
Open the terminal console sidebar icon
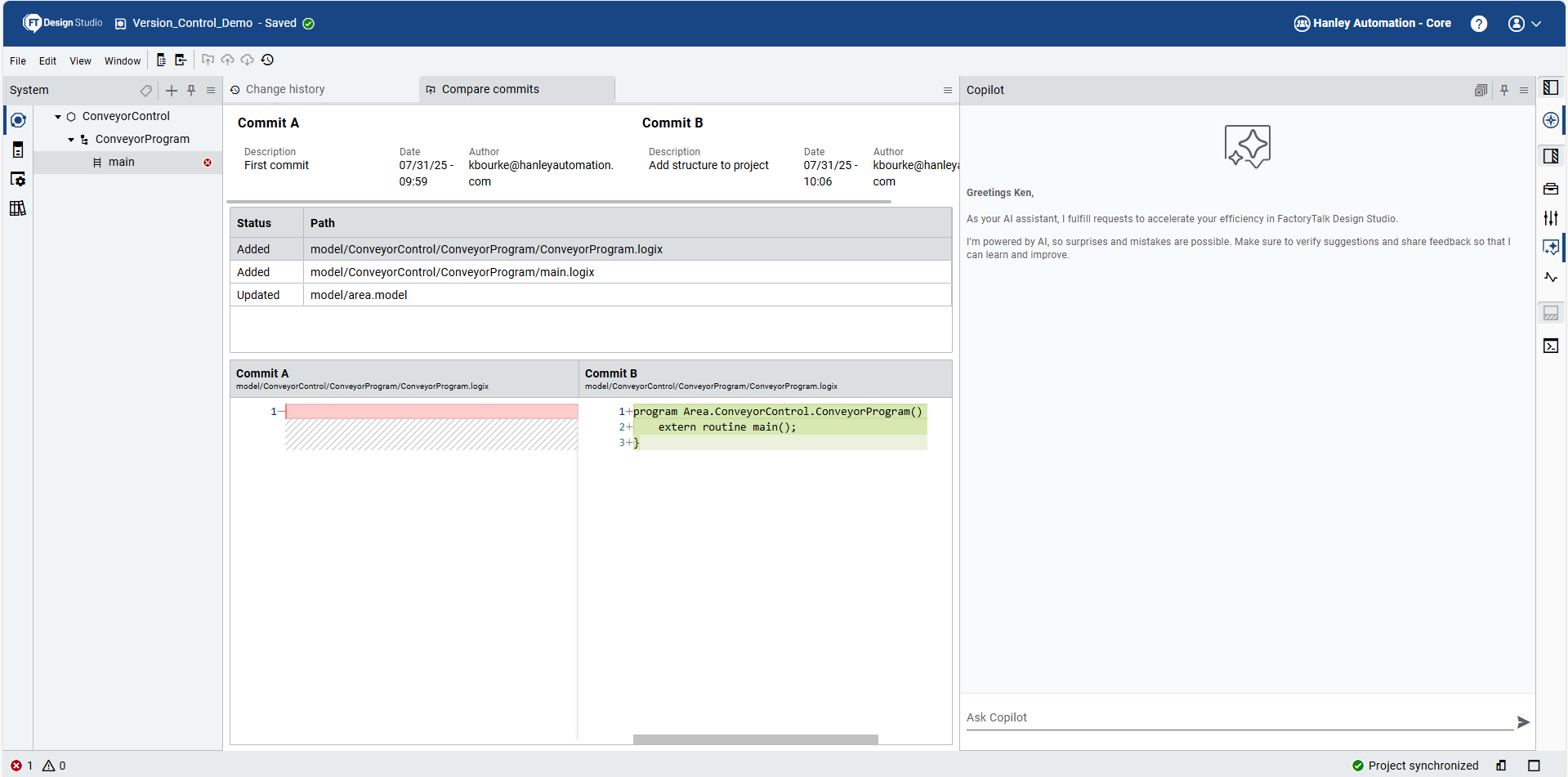[x=1551, y=346]
